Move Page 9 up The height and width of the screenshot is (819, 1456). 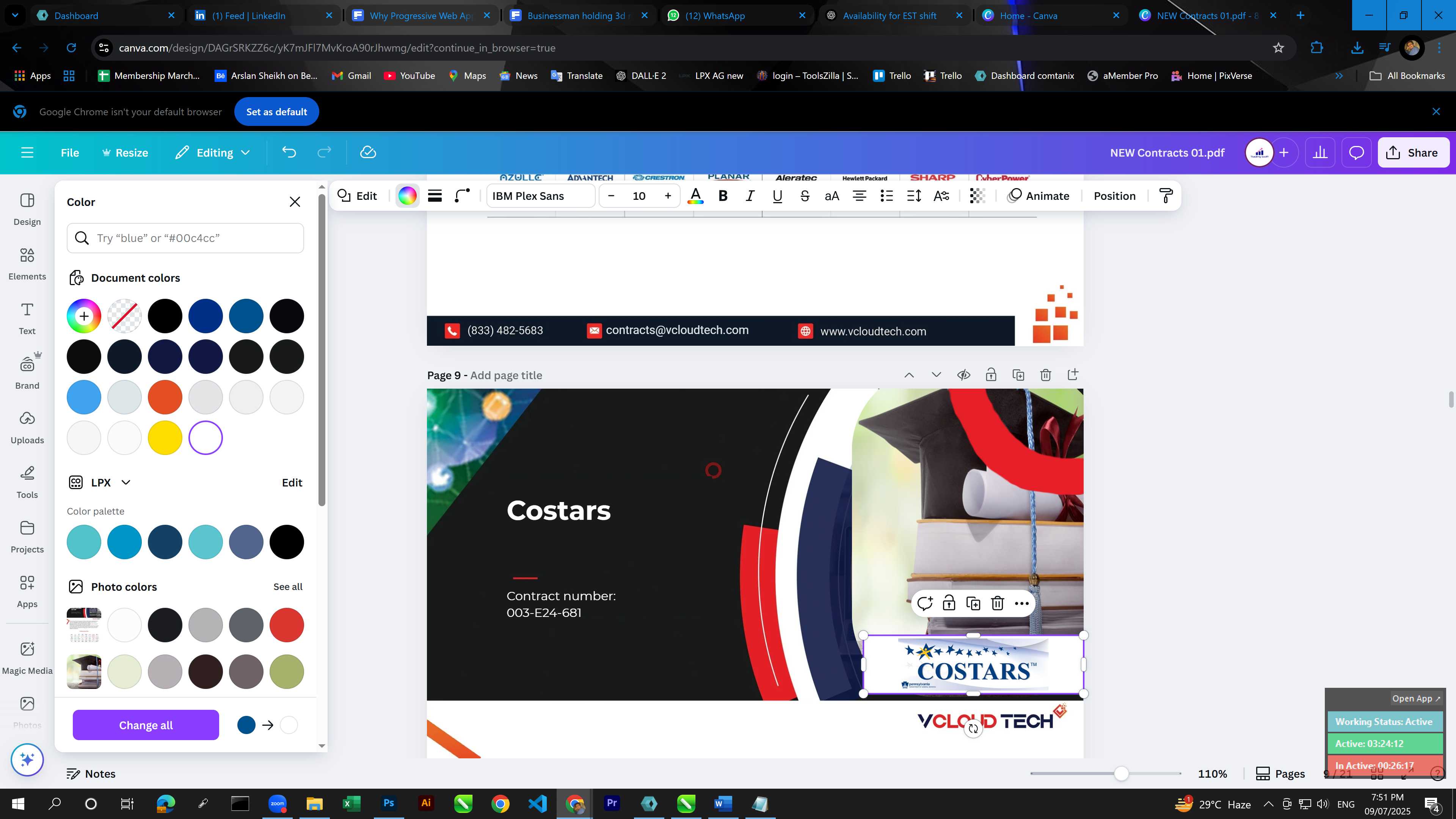[x=909, y=375]
